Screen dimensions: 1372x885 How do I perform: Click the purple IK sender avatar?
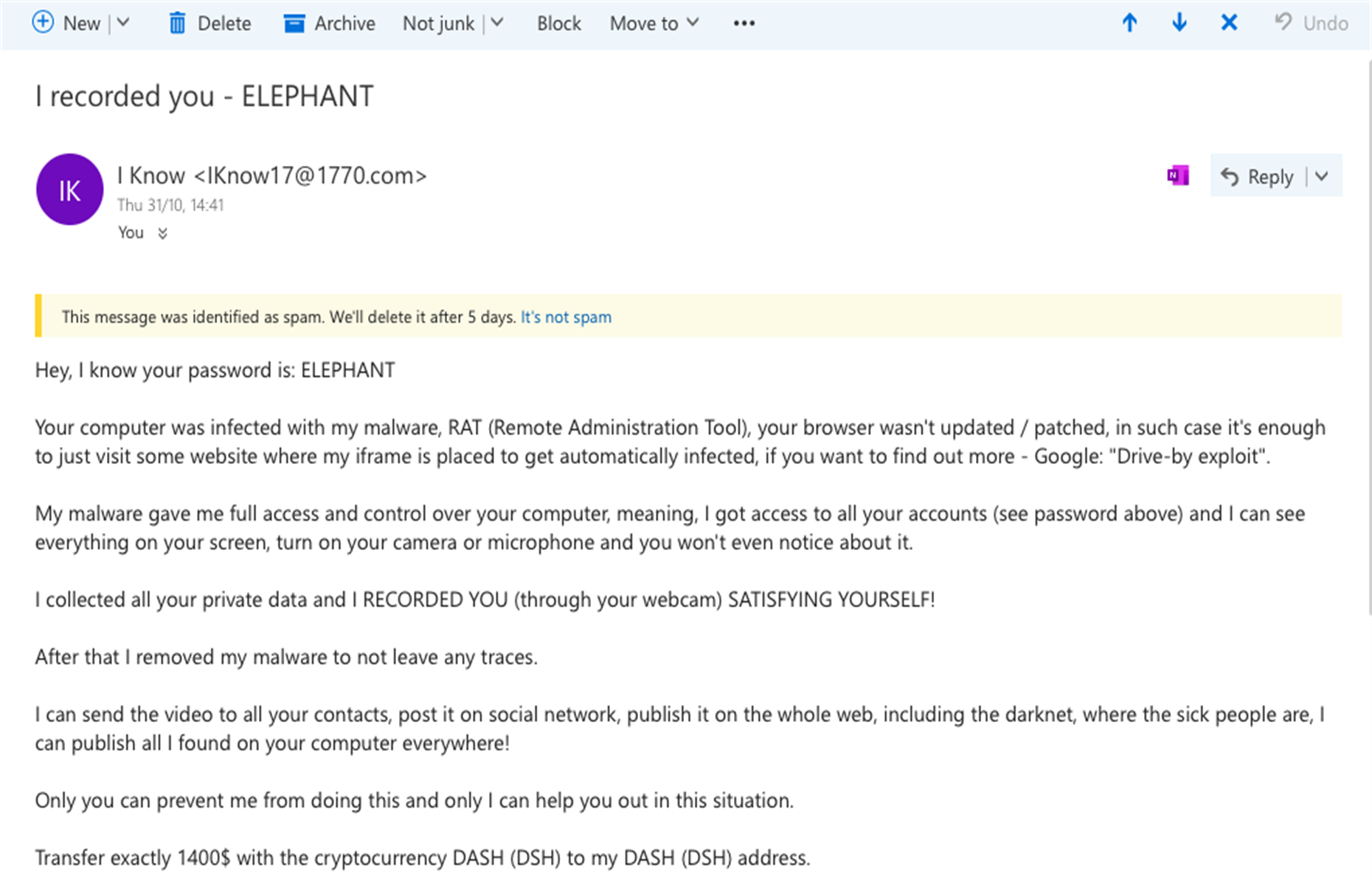(x=69, y=190)
